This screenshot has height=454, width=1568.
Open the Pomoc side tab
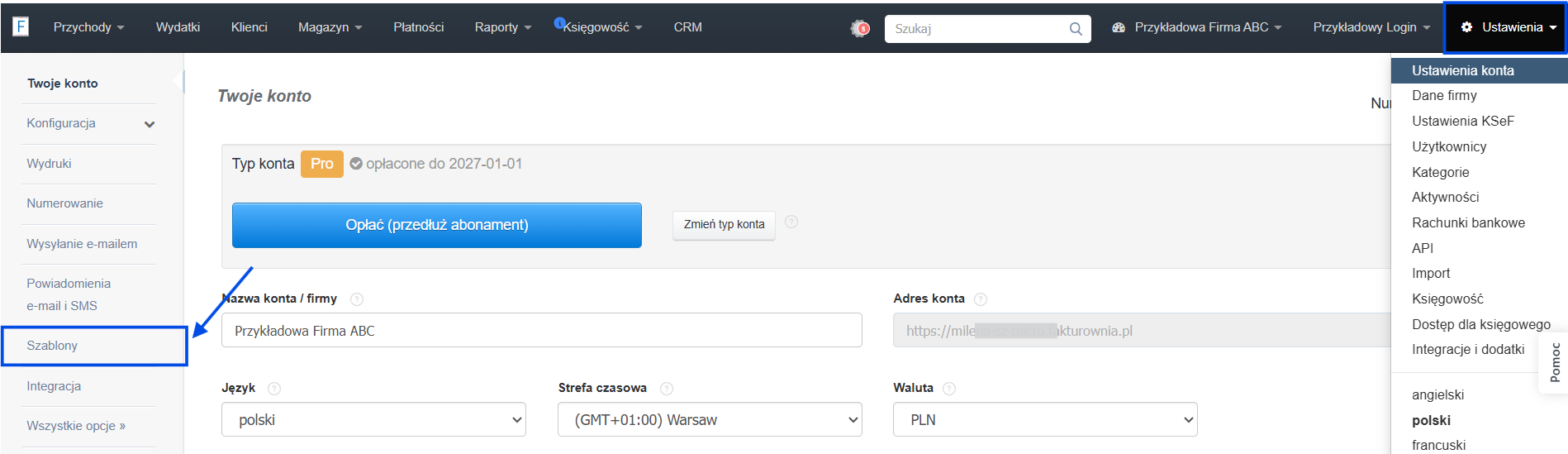tap(1554, 361)
